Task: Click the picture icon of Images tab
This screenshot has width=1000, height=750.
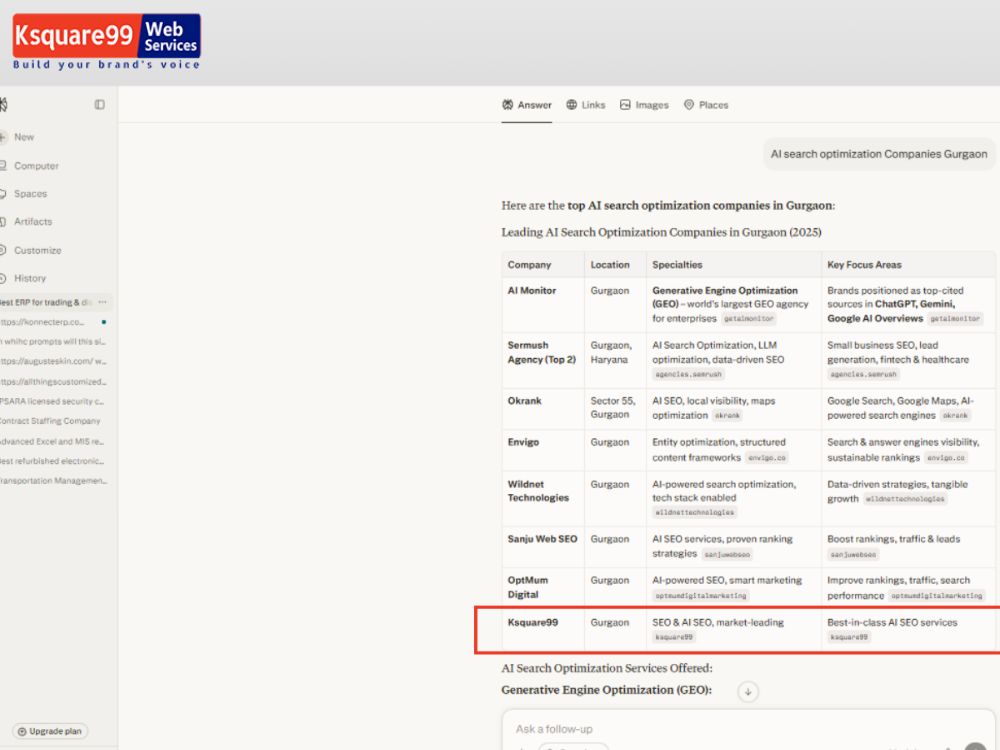Action: (x=625, y=105)
